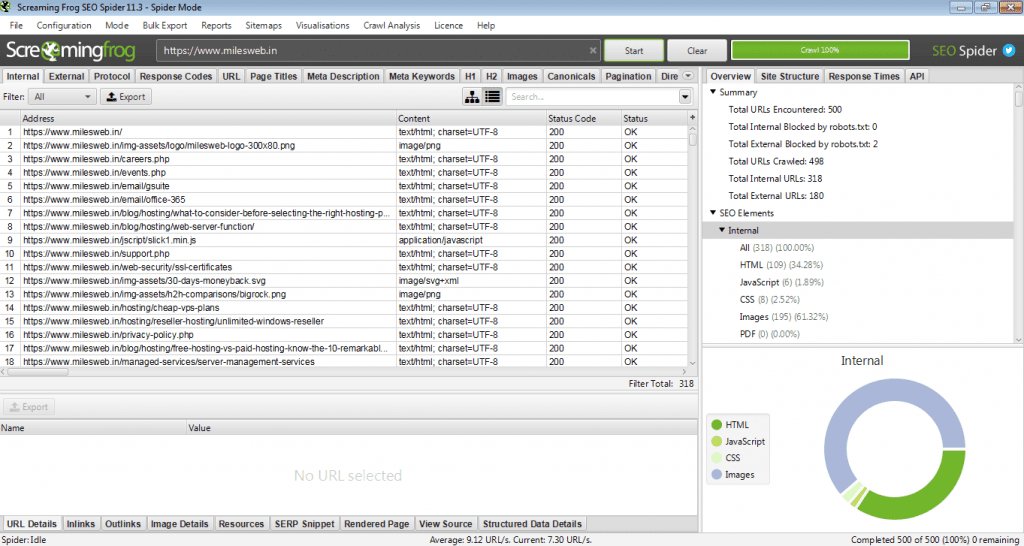This screenshot has width=1024, height=546.
Task: Select Images (195) in the overview tree
Action: pos(784,317)
